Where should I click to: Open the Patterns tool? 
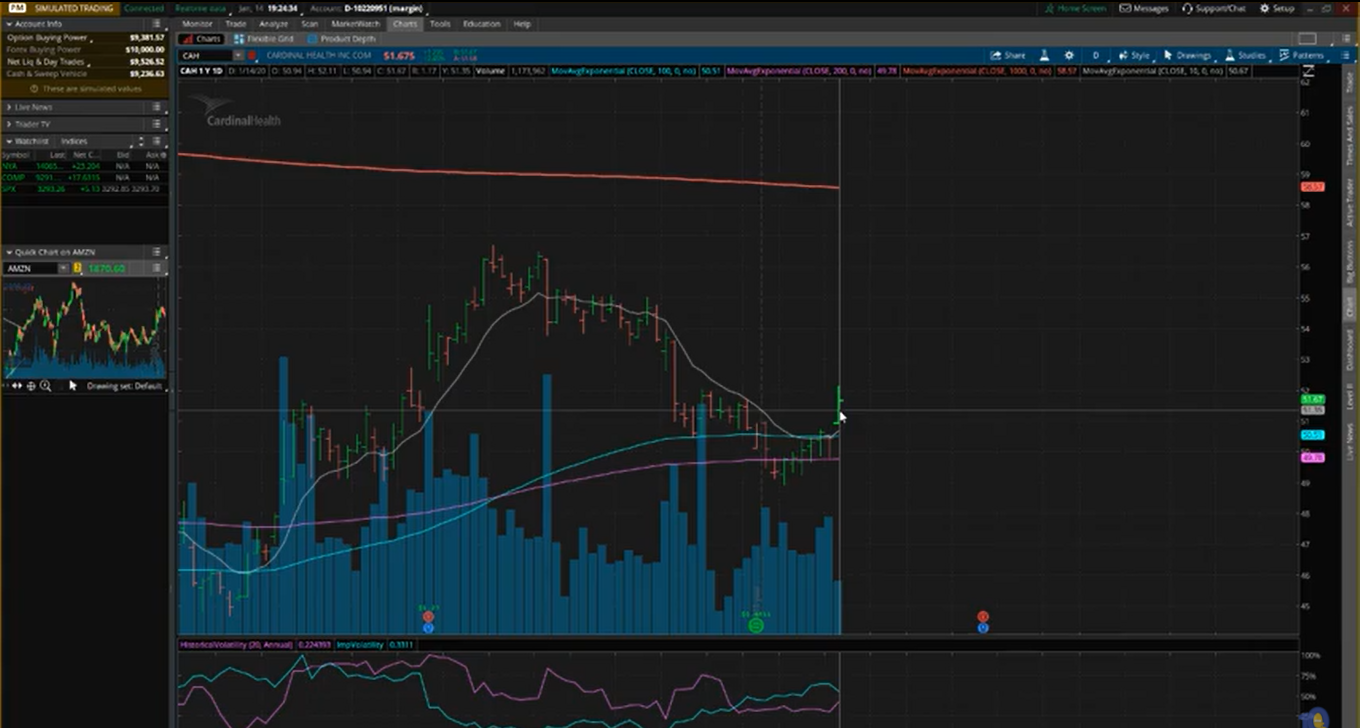pos(1284,56)
